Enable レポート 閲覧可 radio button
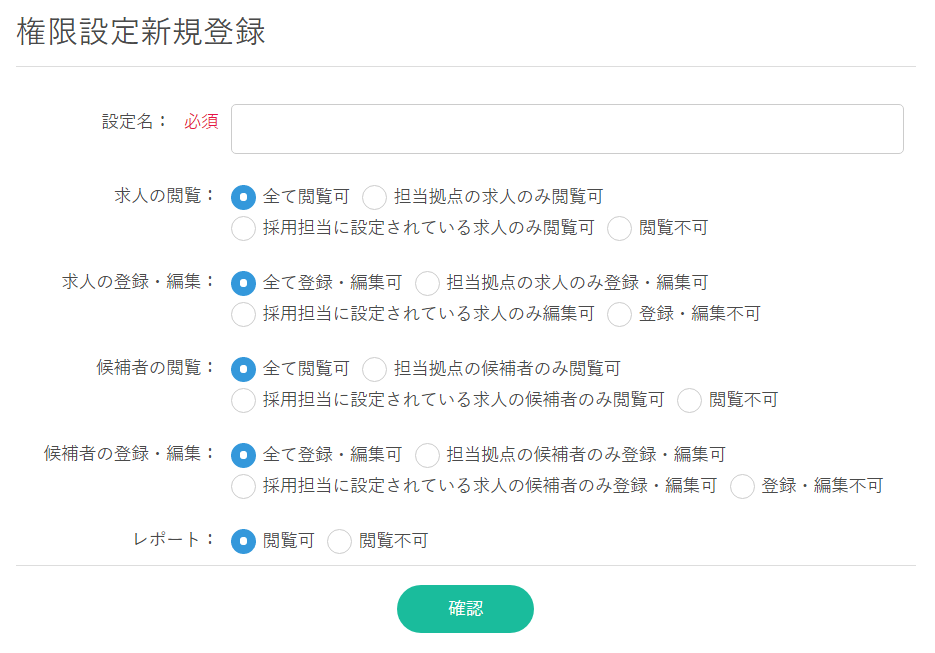935x653 pixels. (x=244, y=541)
